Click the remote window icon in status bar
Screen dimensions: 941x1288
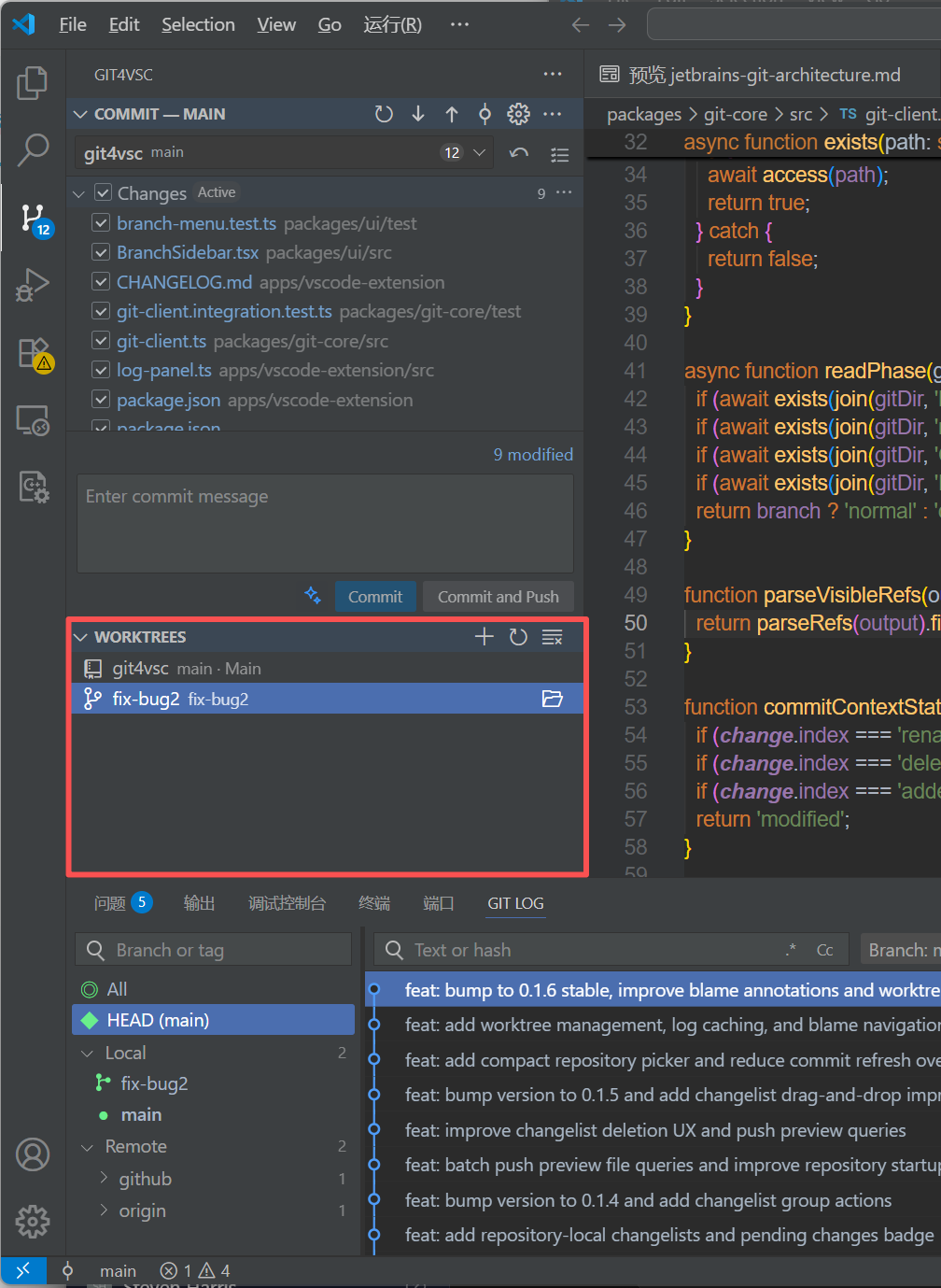(x=23, y=1270)
